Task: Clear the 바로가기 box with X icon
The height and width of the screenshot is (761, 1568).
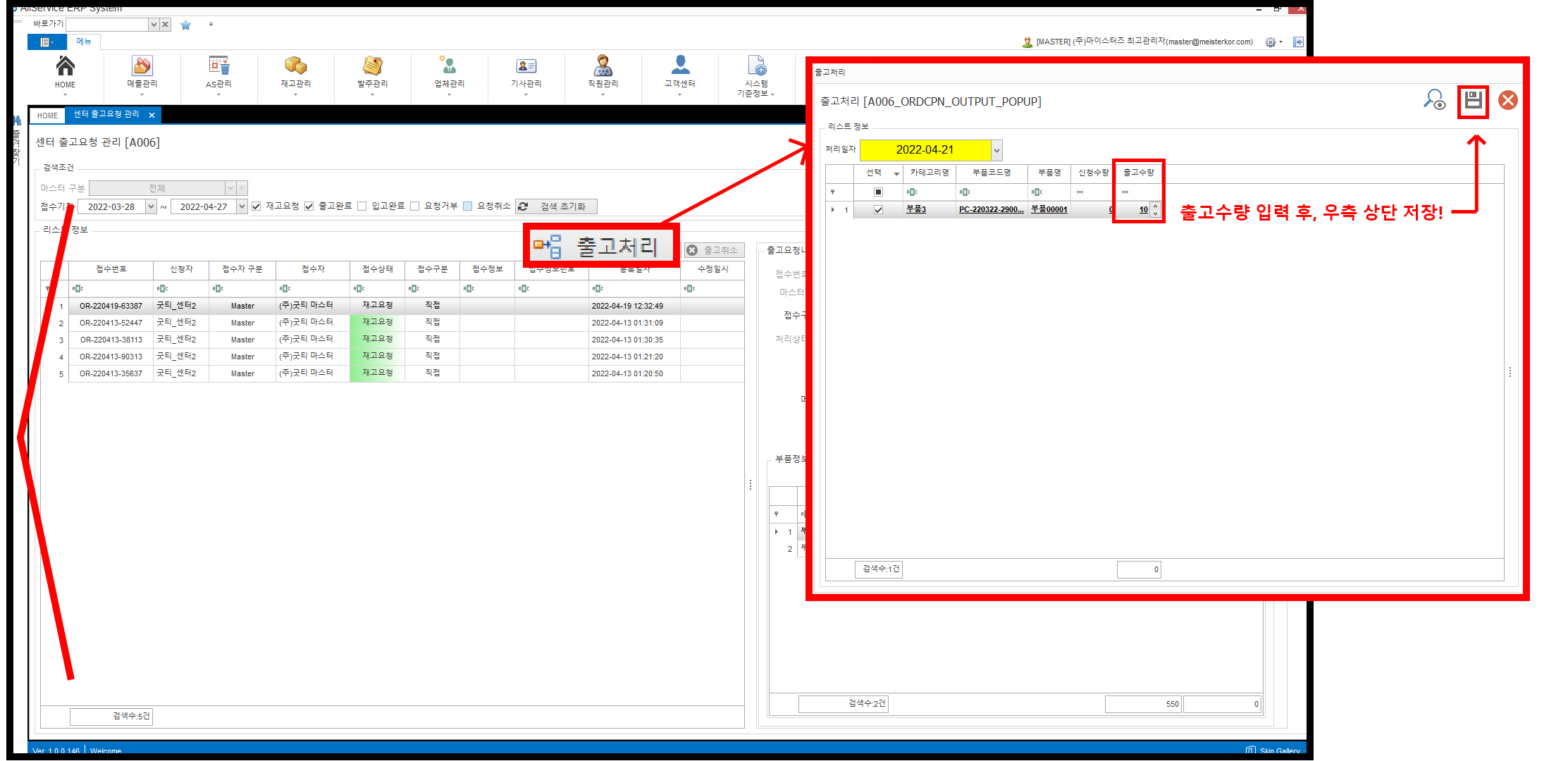Action: [x=165, y=25]
